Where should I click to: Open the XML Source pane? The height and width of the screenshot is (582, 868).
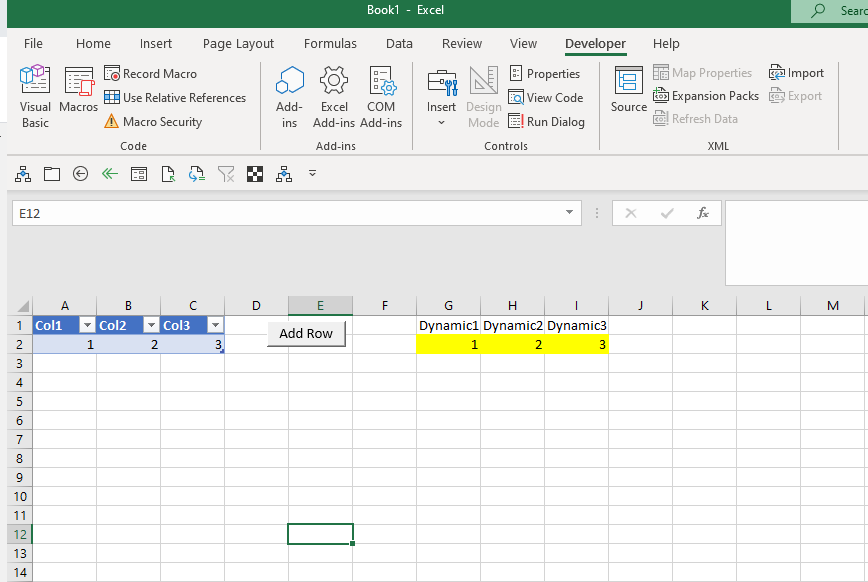pos(628,90)
